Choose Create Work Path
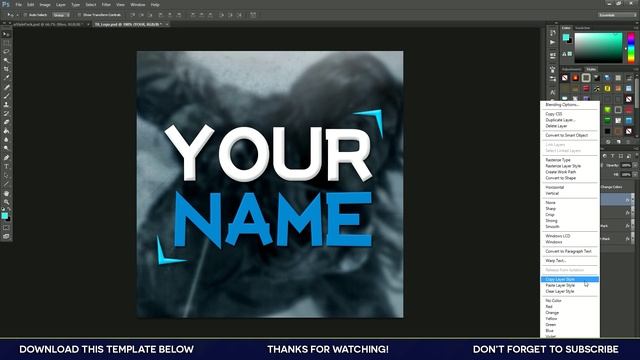 (561, 172)
